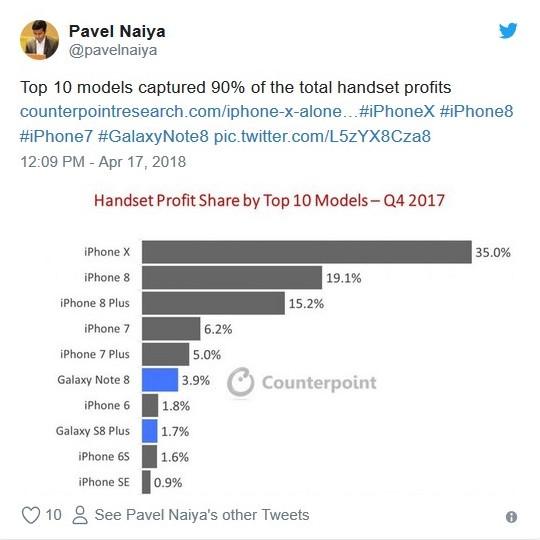Screen dimensions: 540x540
Task: Open the tweet info icon
Action: 511,517
